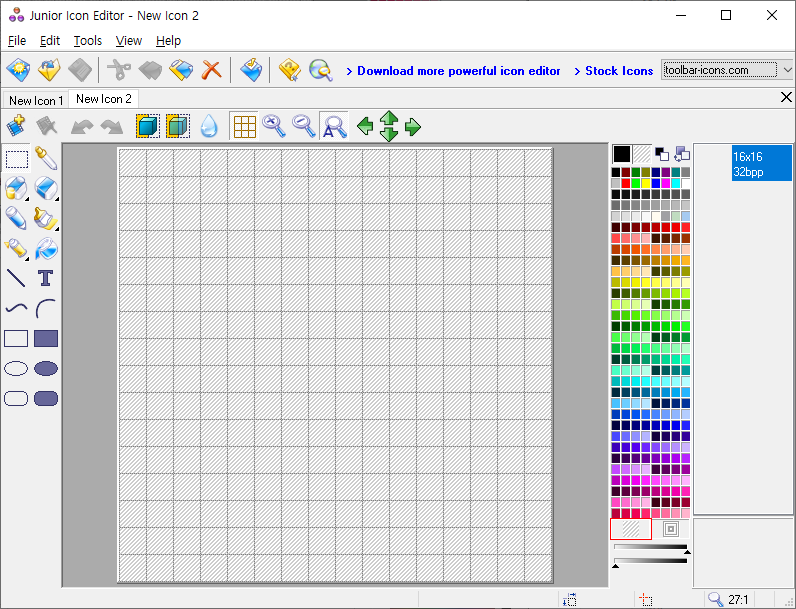The height and width of the screenshot is (609, 796).
Task: Click the opaque blue cube selection icon
Action: (x=148, y=126)
